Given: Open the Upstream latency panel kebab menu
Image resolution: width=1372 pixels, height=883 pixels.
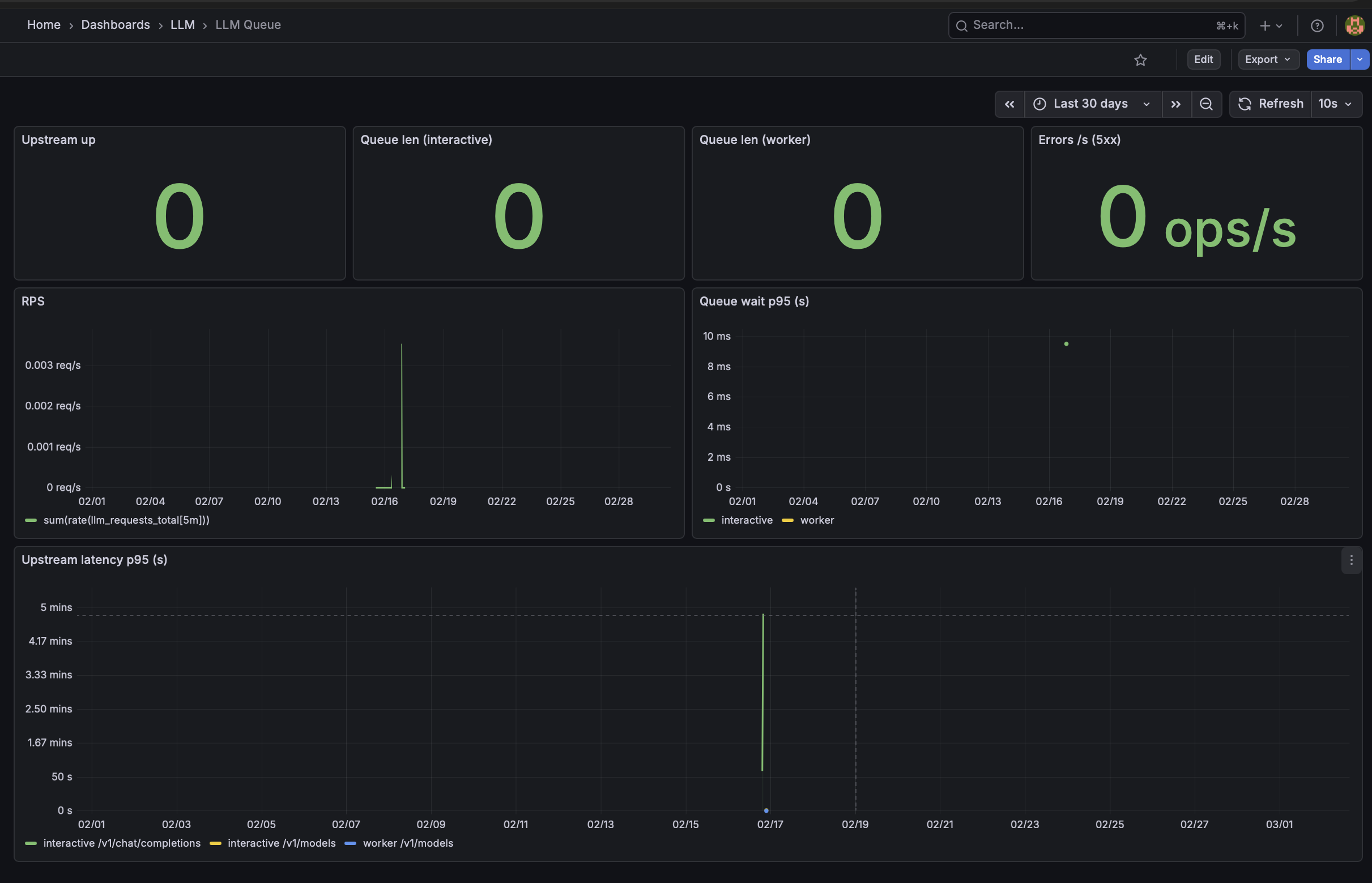Looking at the screenshot, I should point(1352,560).
